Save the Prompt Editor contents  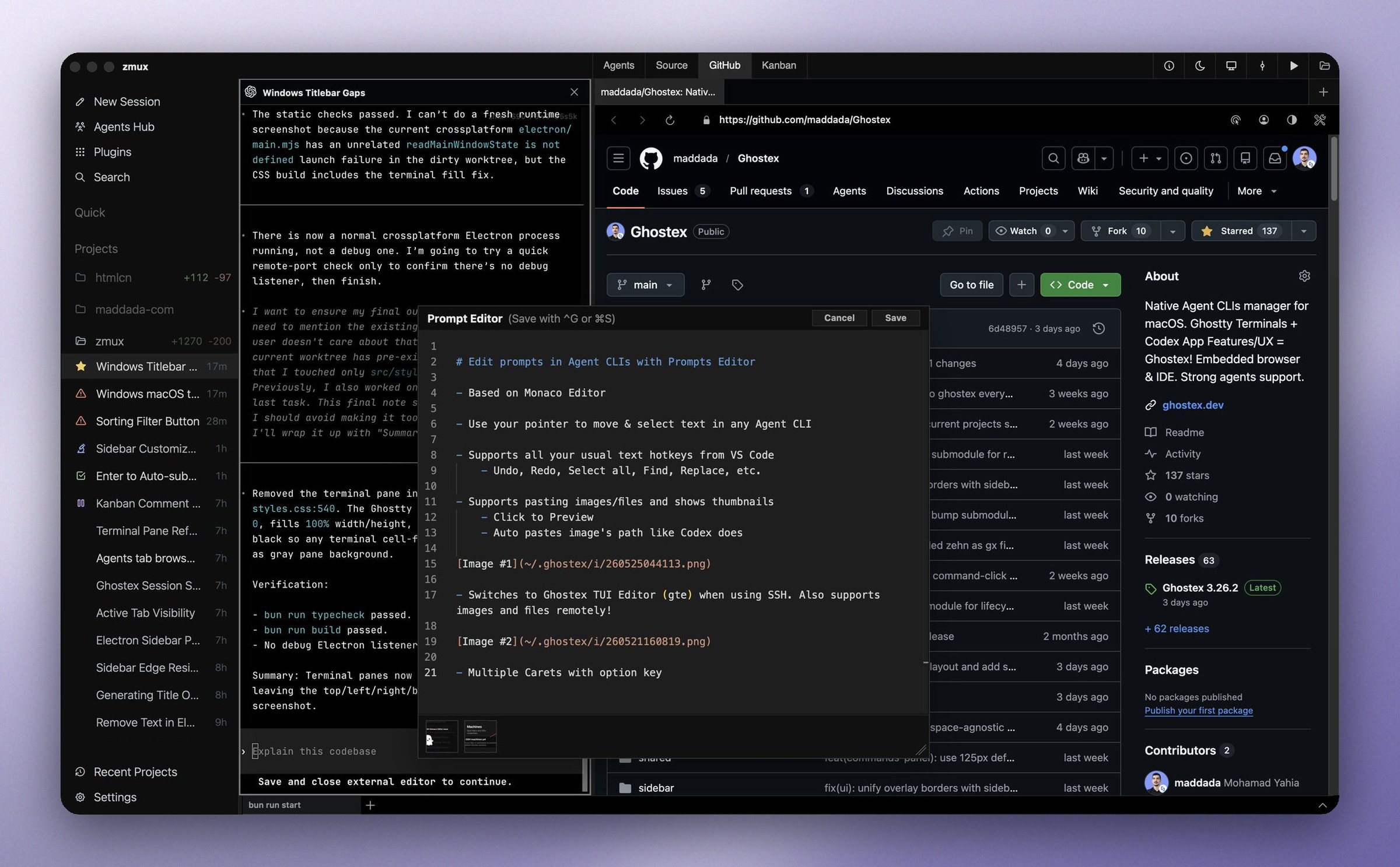[x=895, y=318]
